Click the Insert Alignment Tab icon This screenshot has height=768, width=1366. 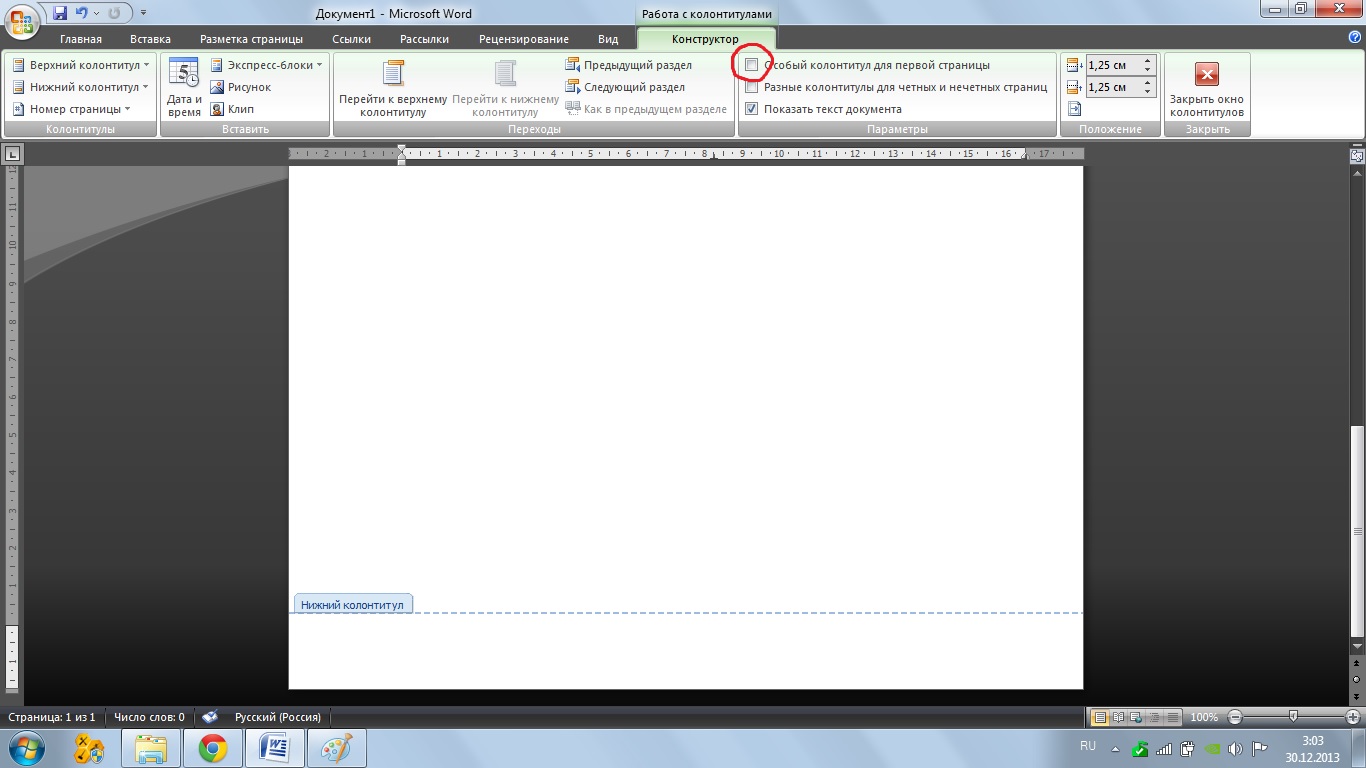(1074, 109)
